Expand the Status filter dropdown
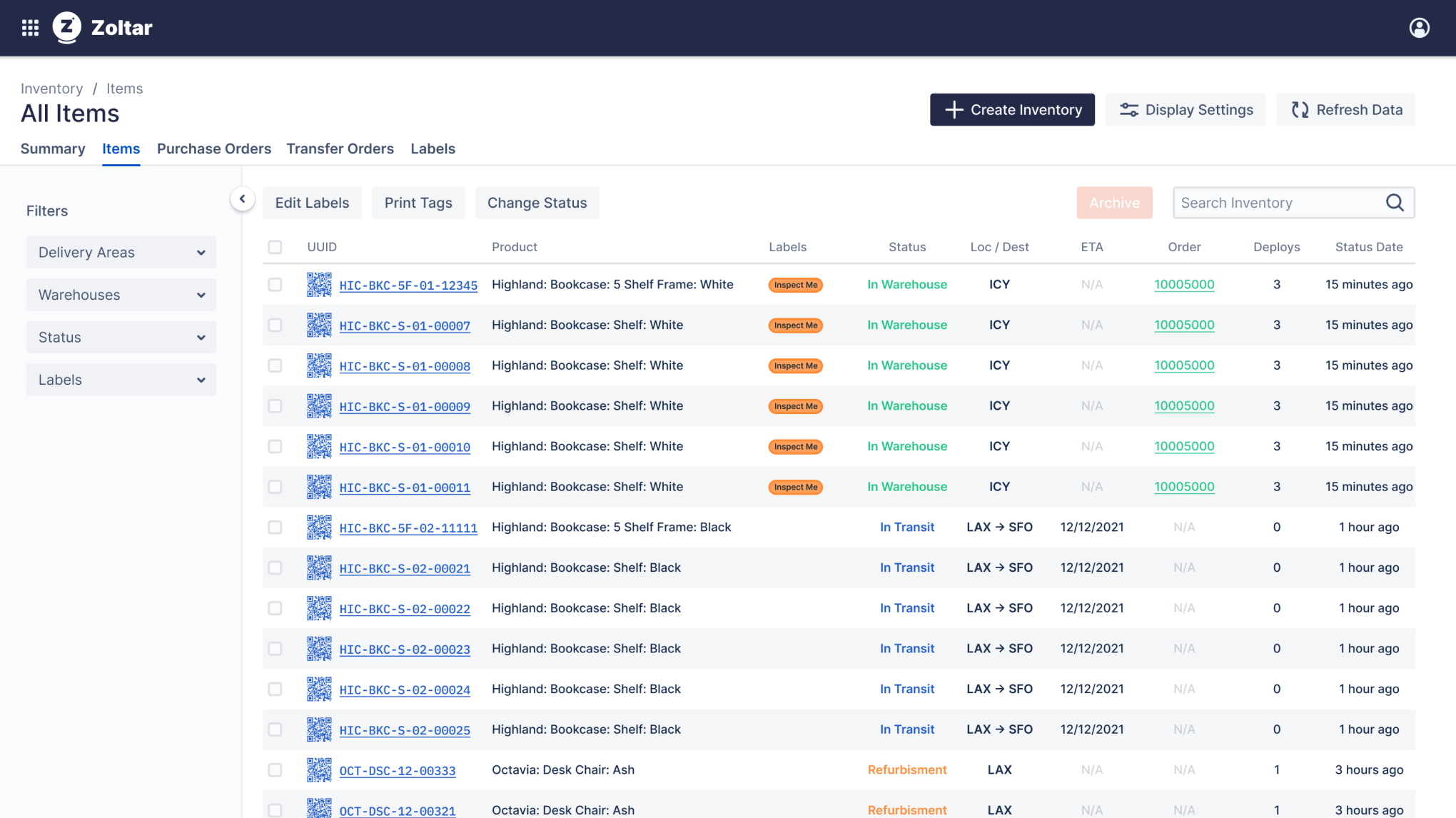The width and height of the screenshot is (1456, 818). tap(121, 337)
